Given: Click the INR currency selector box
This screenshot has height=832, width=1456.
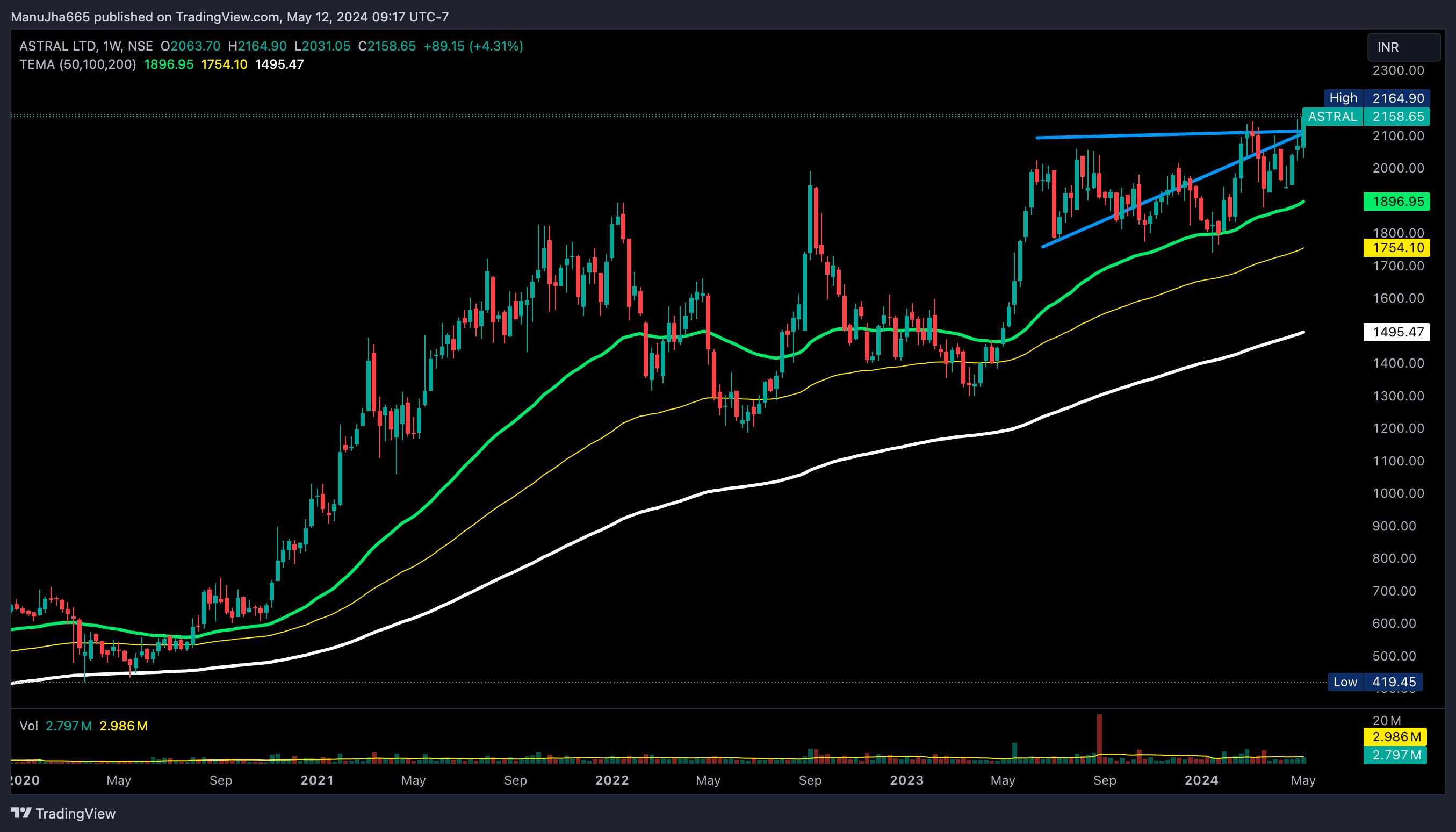Looking at the screenshot, I should tap(1403, 47).
